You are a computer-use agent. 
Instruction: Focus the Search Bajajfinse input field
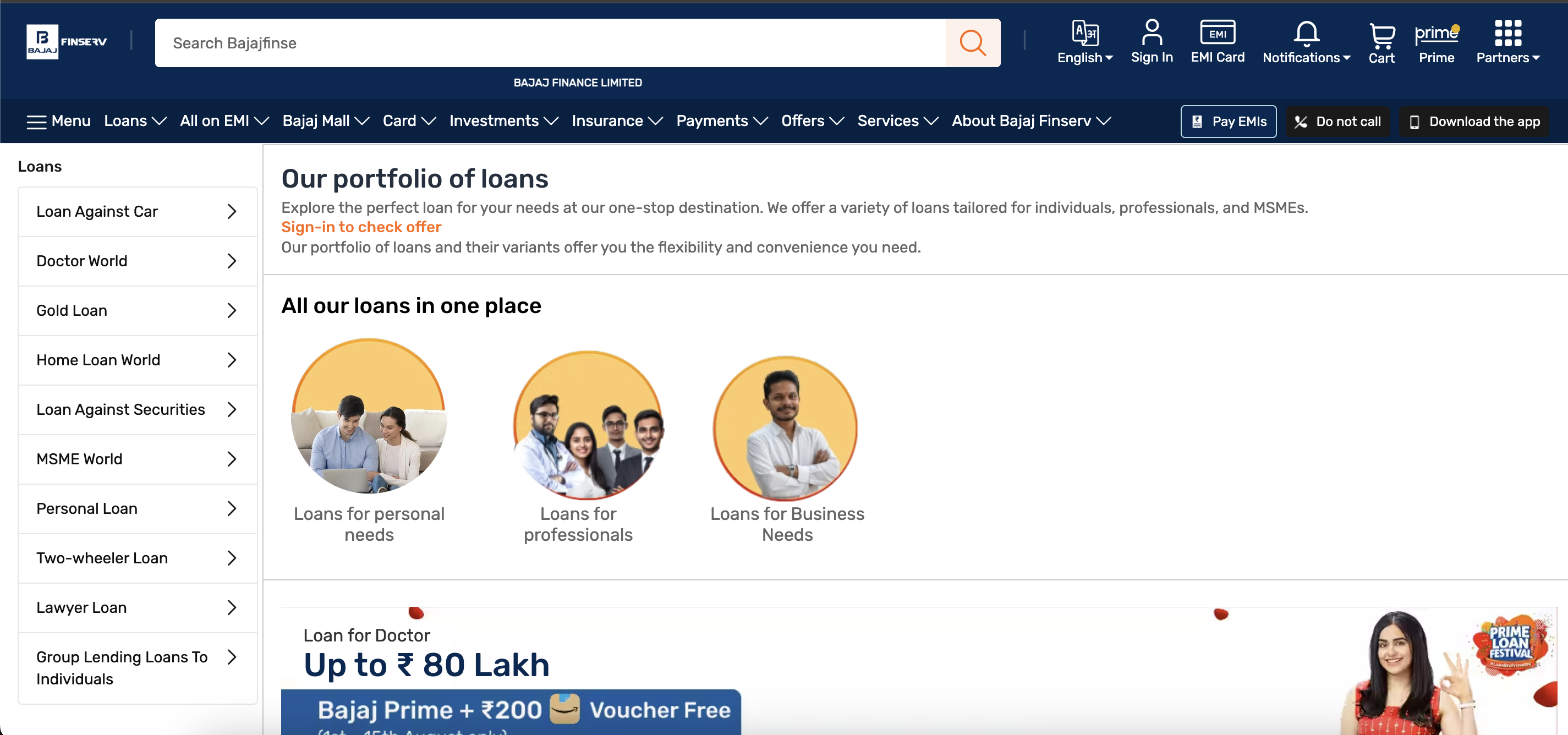coord(550,42)
